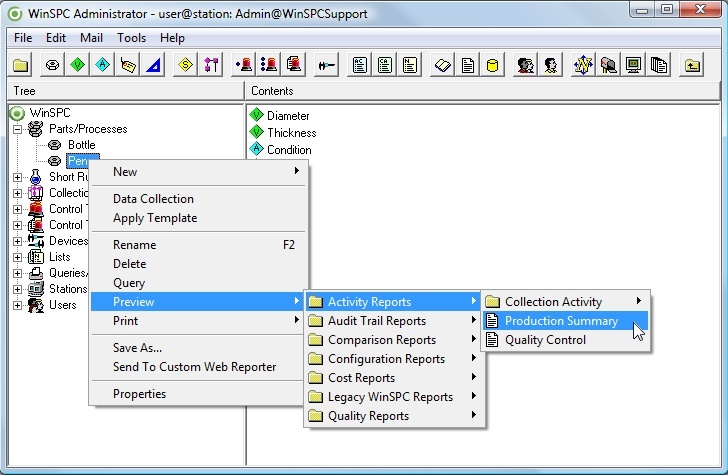This screenshot has height=475, width=728.
Task: Click the purple collection plan toolbar icon
Action: tap(211, 65)
